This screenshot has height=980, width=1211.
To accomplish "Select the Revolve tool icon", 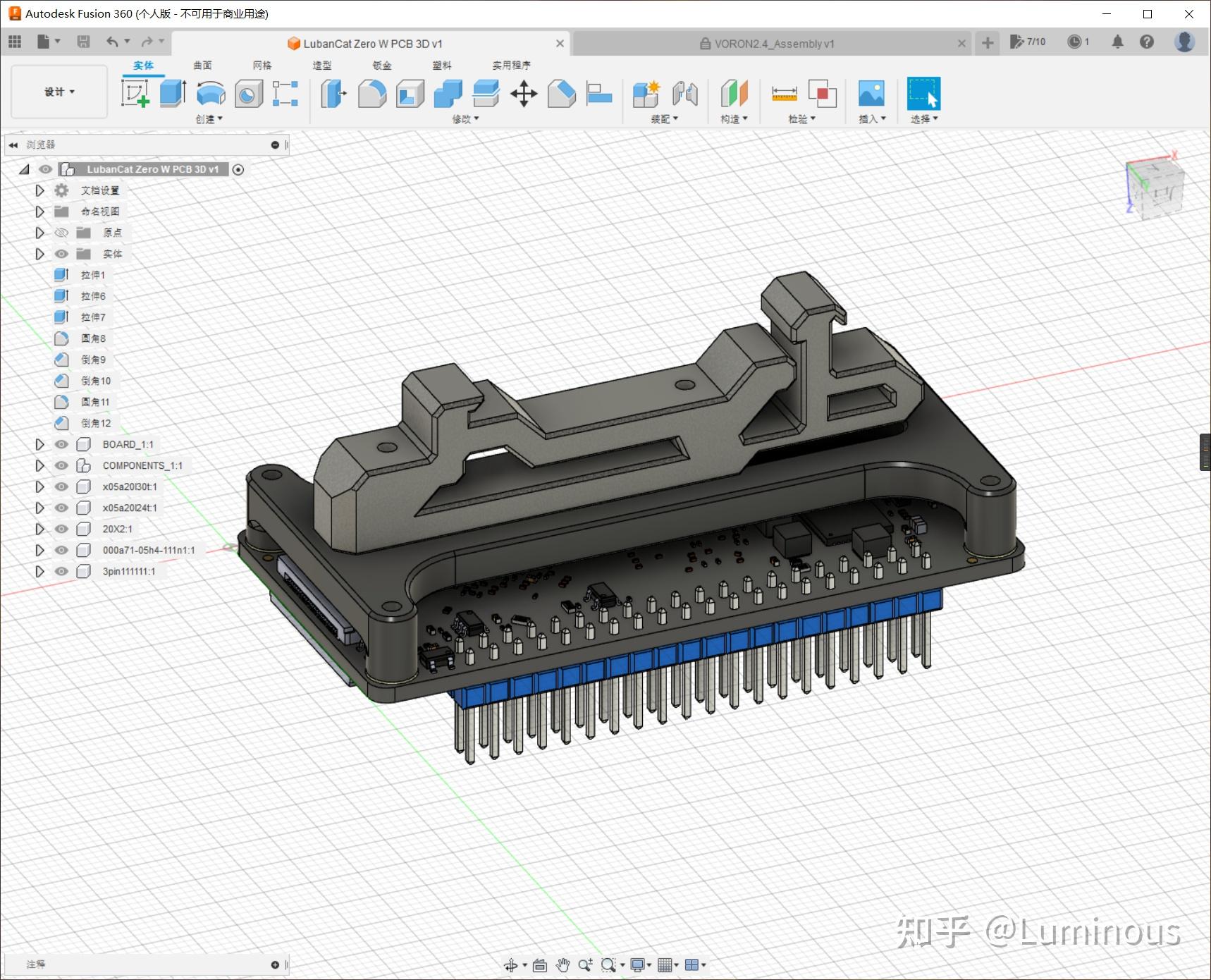I will pos(211,93).
